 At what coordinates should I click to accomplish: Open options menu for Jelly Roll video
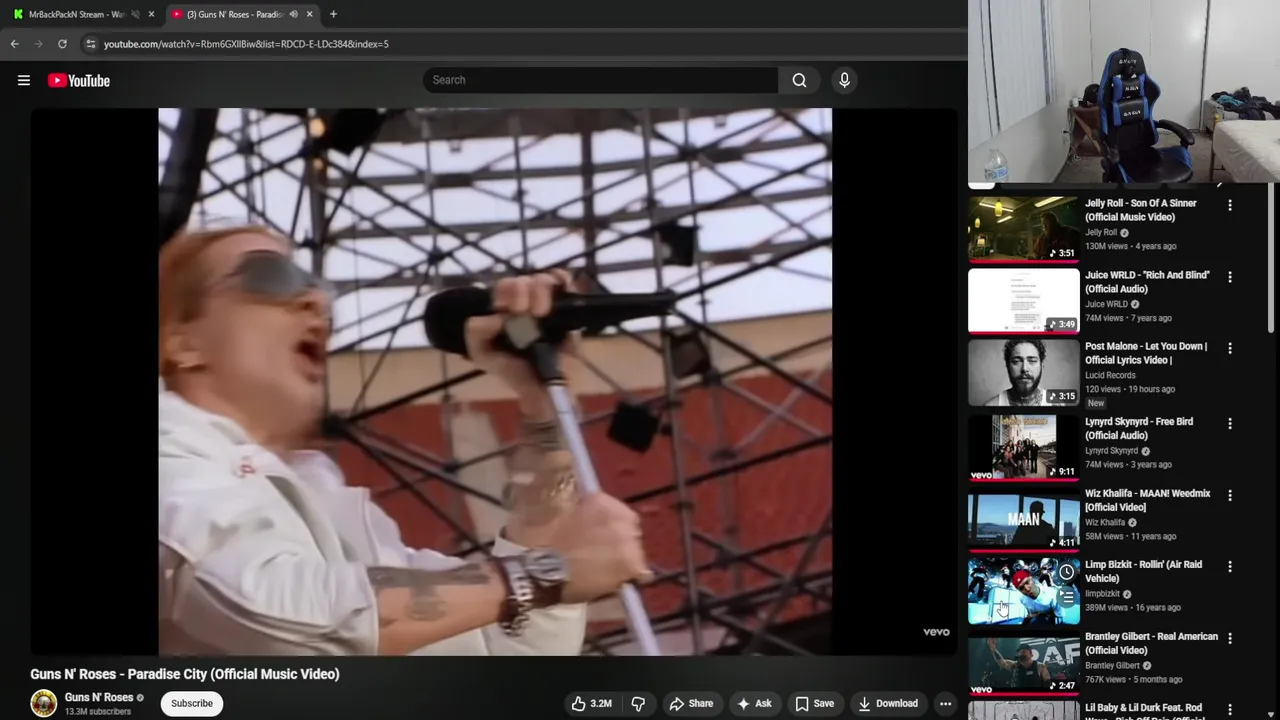[1230, 205]
